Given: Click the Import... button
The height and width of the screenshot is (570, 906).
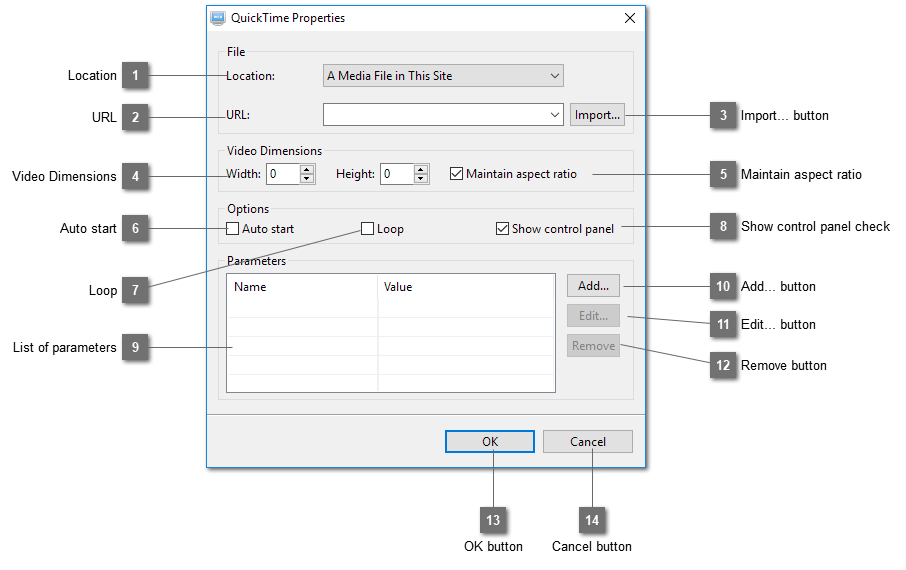Looking at the screenshot, I should [597, 114].
